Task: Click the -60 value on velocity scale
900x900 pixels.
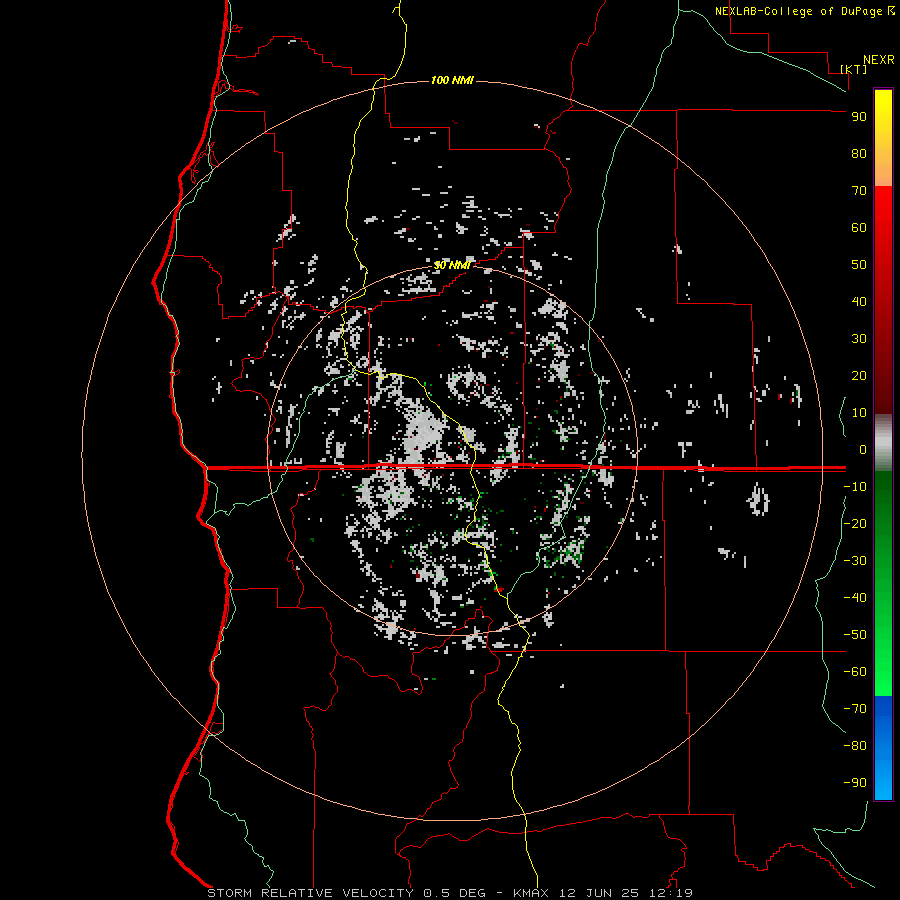Action: [855, 672]
